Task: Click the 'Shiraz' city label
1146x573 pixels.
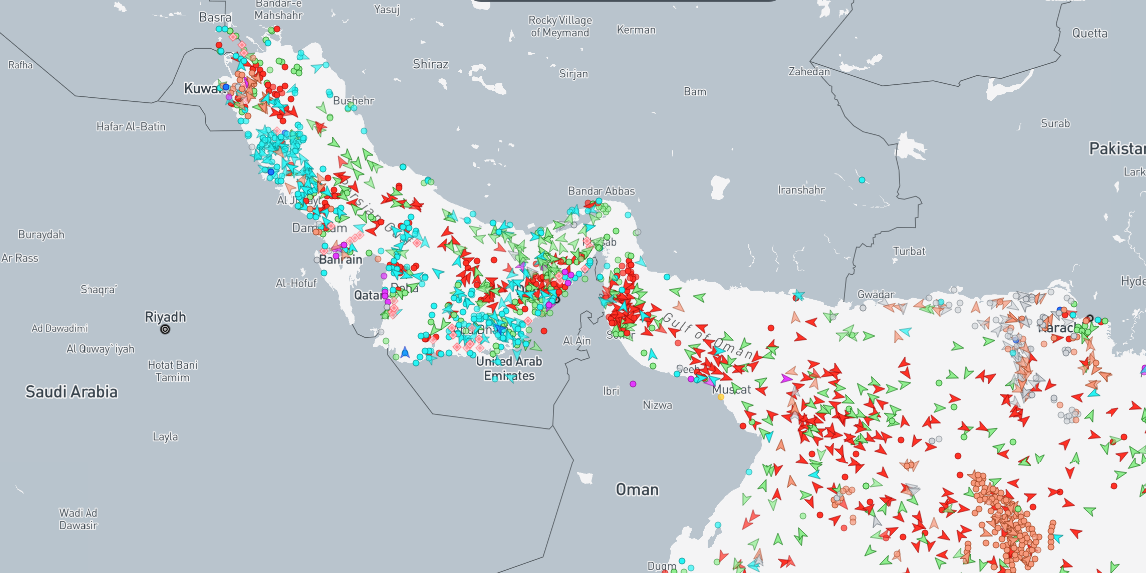Action: click(x=430, y=64)
